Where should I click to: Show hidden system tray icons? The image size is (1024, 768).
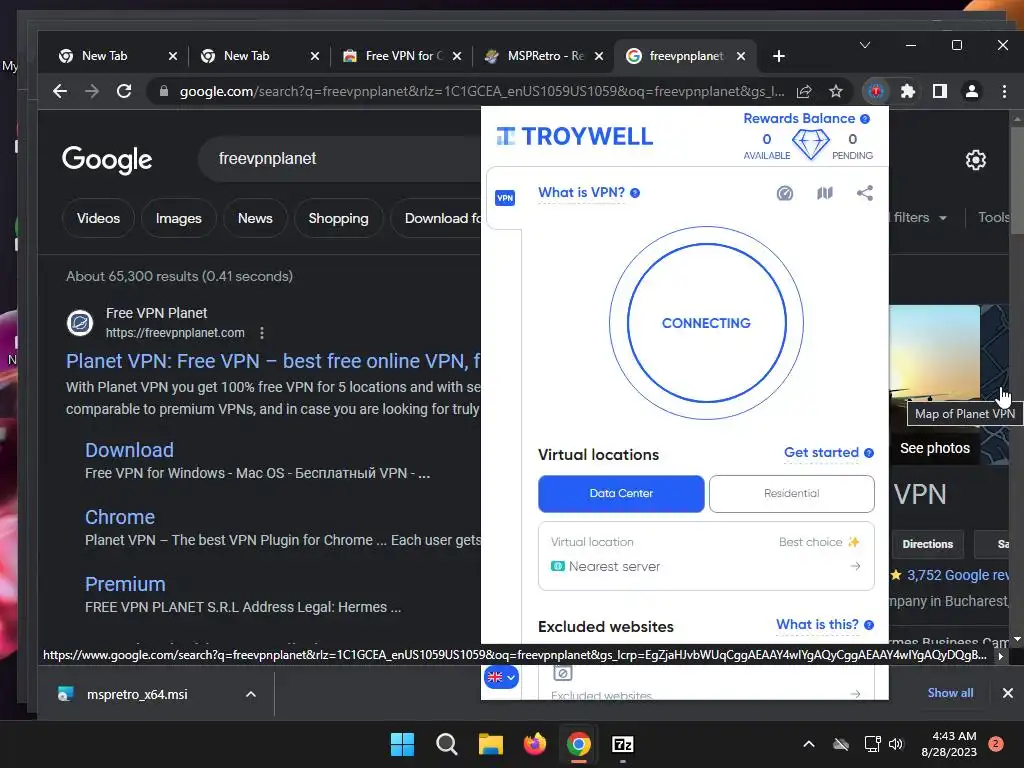point(808,744)
